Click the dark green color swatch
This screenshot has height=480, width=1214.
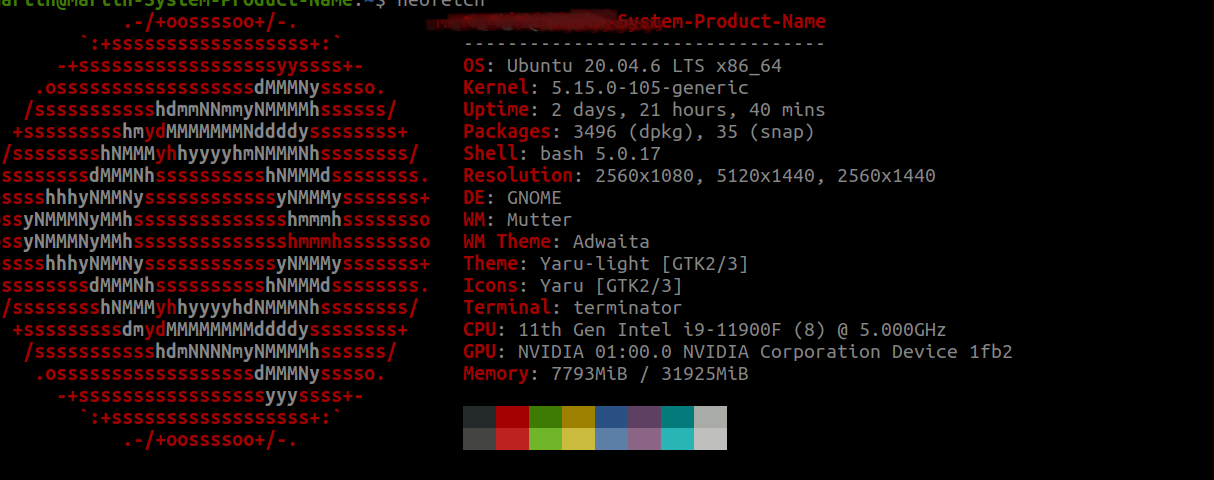(x=545, y=417)
